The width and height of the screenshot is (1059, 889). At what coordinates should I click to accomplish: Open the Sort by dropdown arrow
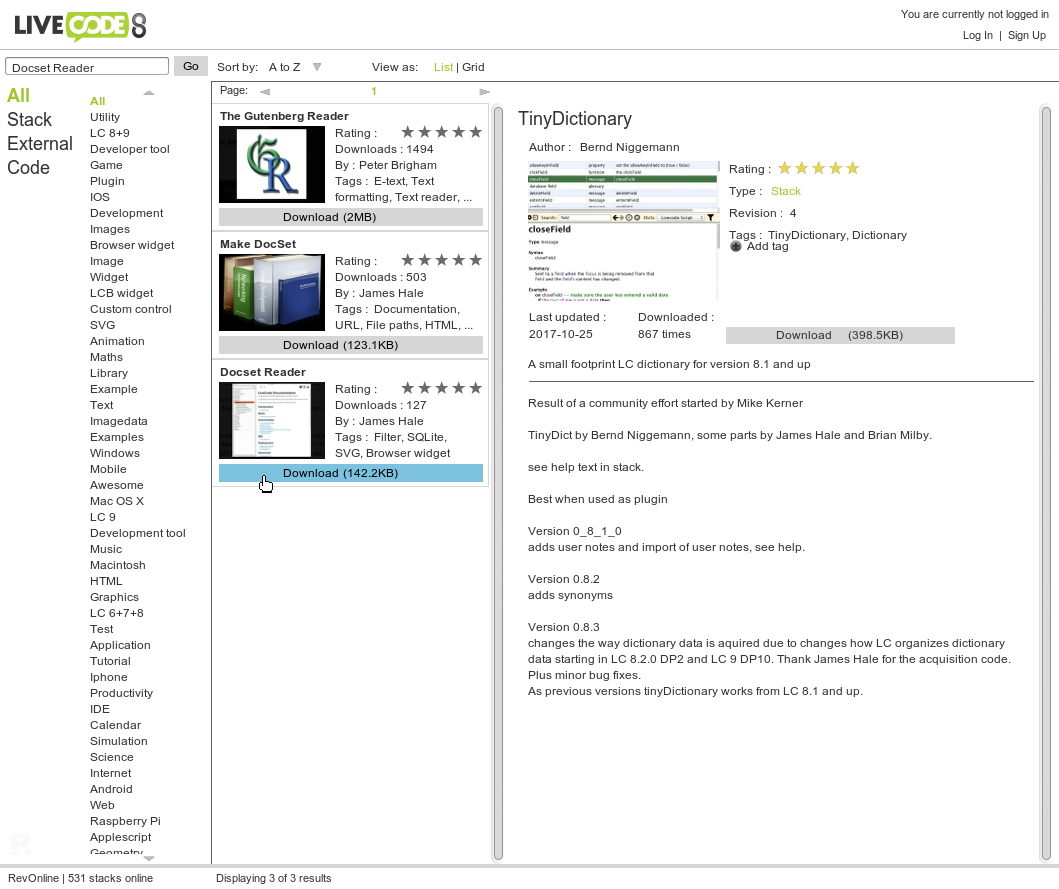click(x=317, y=67)
